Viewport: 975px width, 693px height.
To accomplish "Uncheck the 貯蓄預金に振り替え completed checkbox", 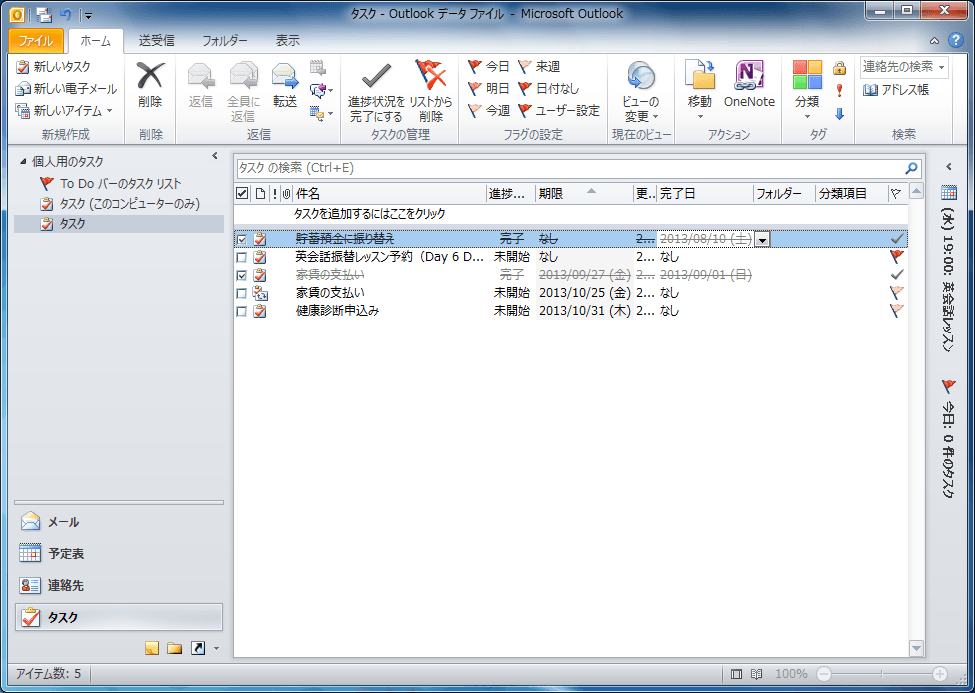I will tap(242, 239).
